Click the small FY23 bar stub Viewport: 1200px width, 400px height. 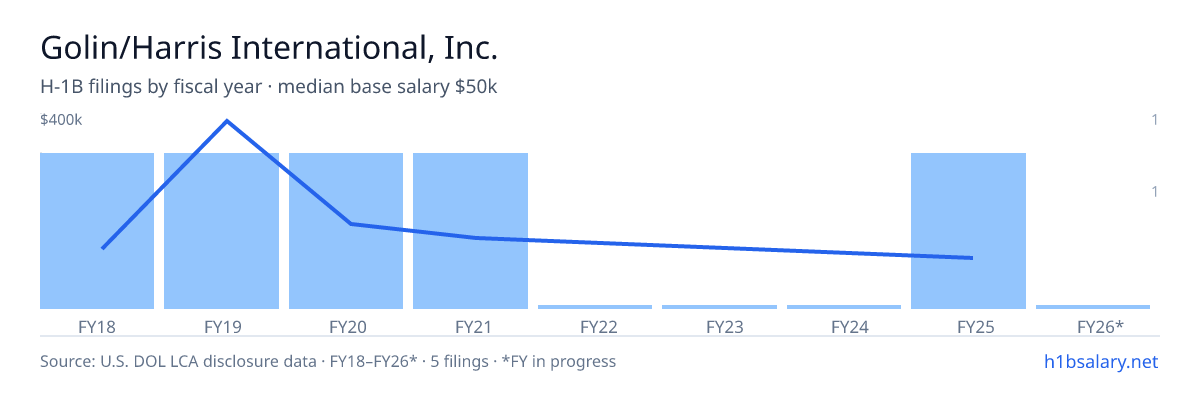(719, 307)
